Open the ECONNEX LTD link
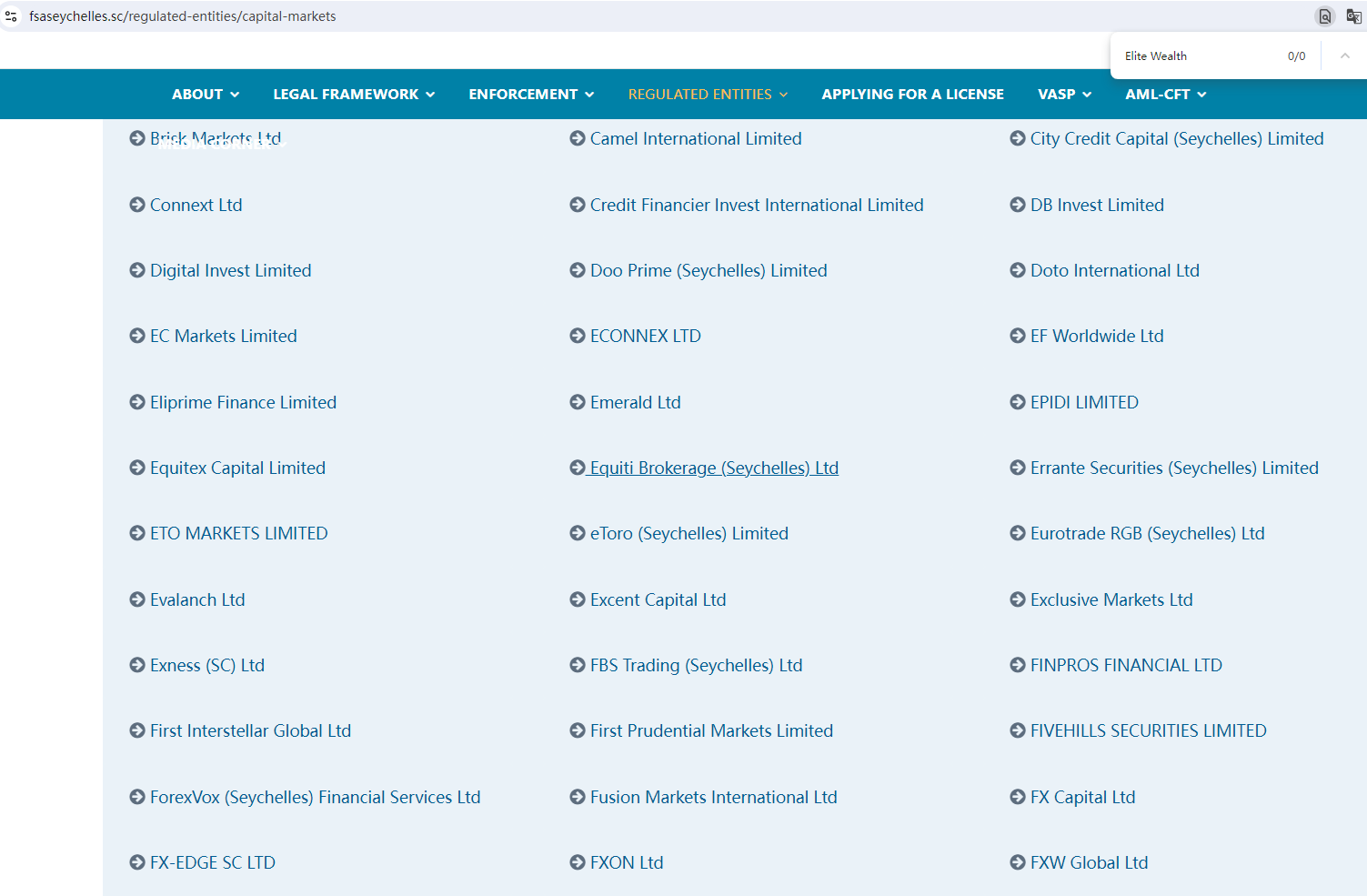The image size is (1367, 896). point(646,336)
